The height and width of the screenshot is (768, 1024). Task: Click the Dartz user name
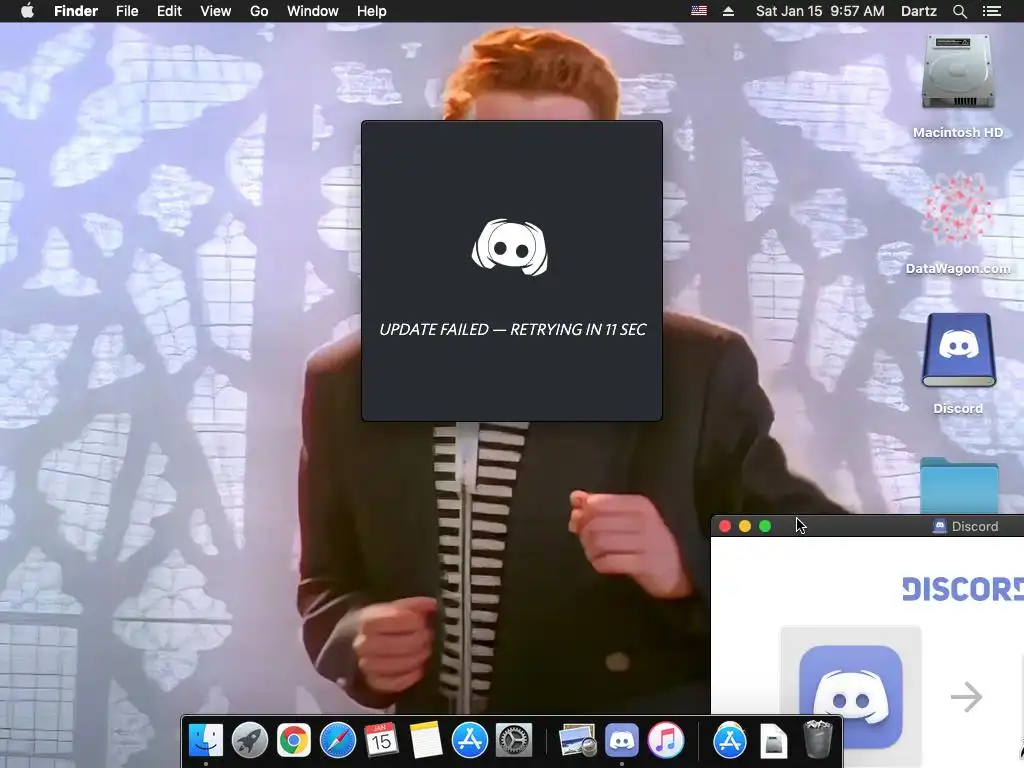pos(918,11)
